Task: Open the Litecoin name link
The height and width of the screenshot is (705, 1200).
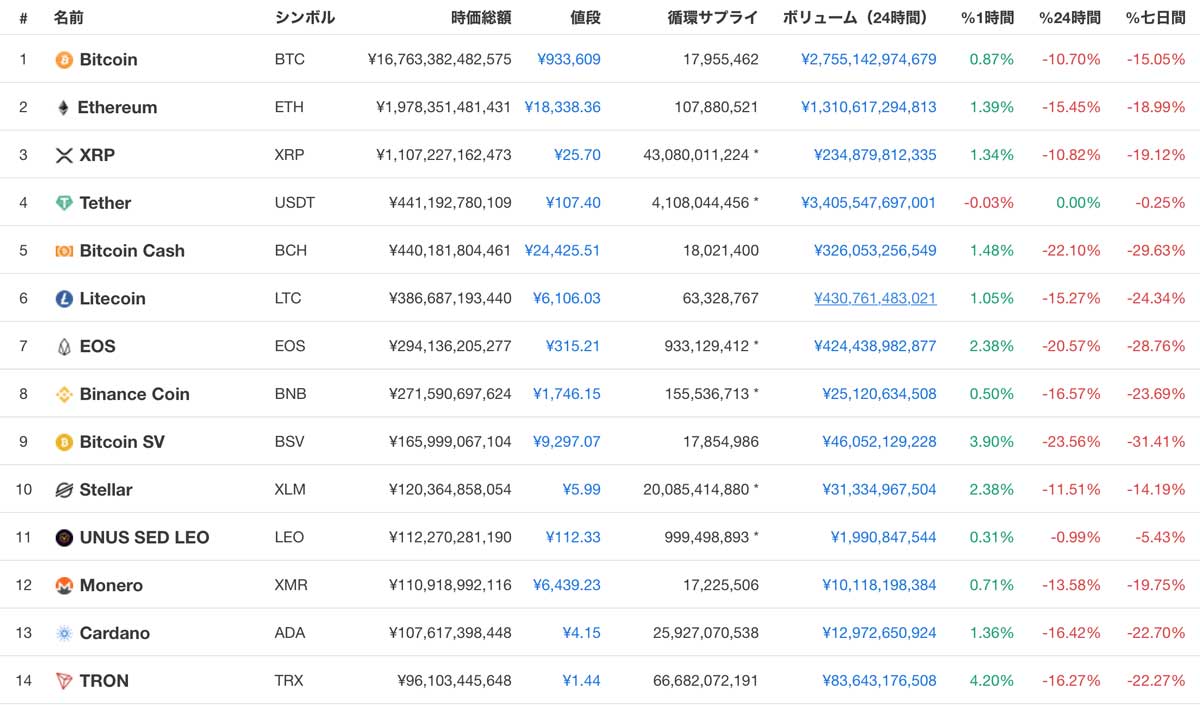Action: [x=112, y=299]
